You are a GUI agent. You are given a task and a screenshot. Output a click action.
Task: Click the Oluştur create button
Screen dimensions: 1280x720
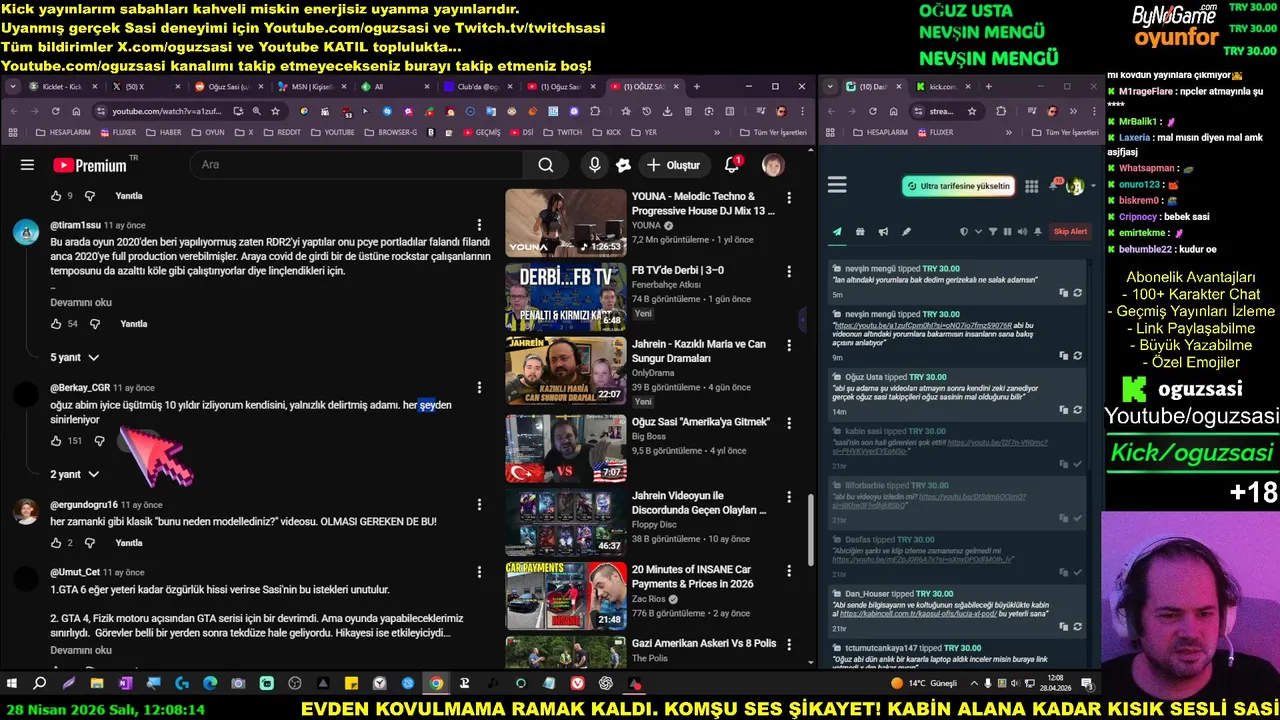coord(674,165)
